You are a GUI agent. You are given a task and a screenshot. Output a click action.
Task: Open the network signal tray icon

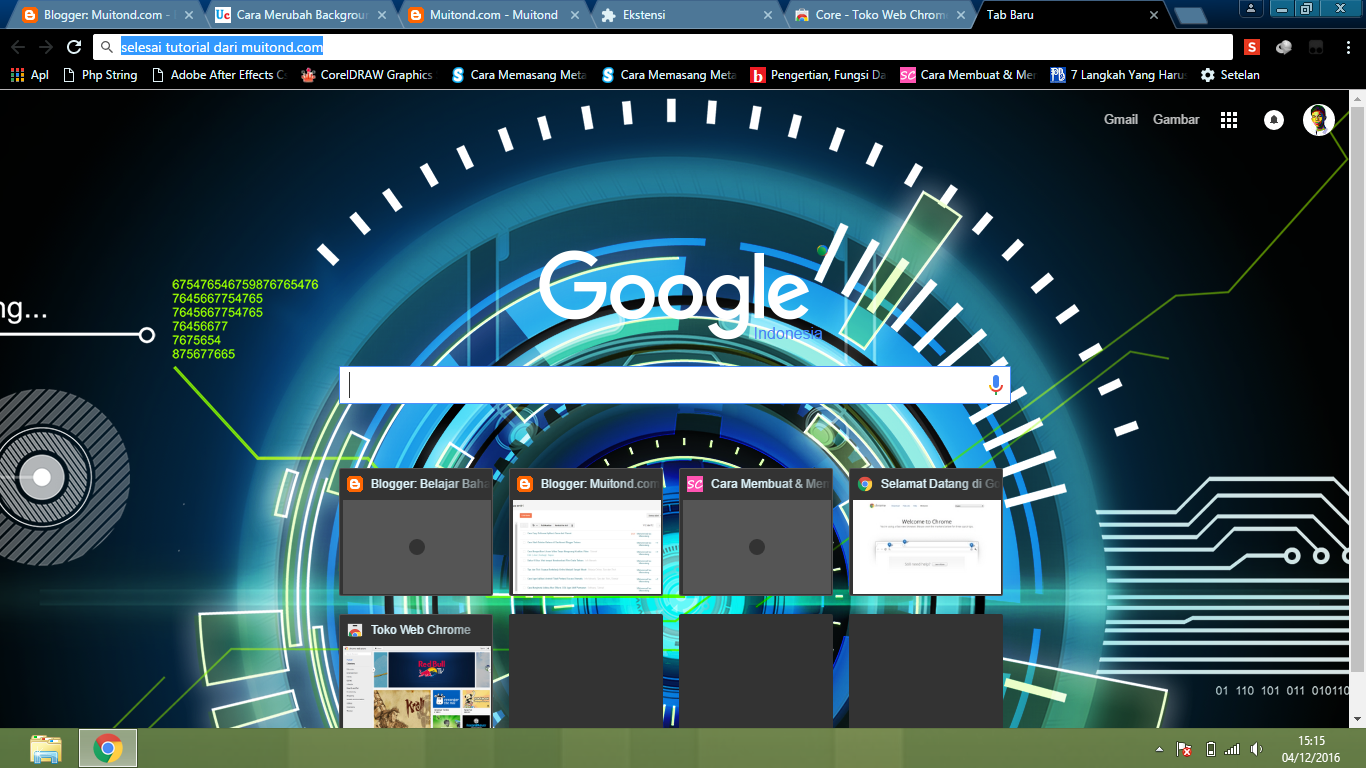coord(1232,748)
